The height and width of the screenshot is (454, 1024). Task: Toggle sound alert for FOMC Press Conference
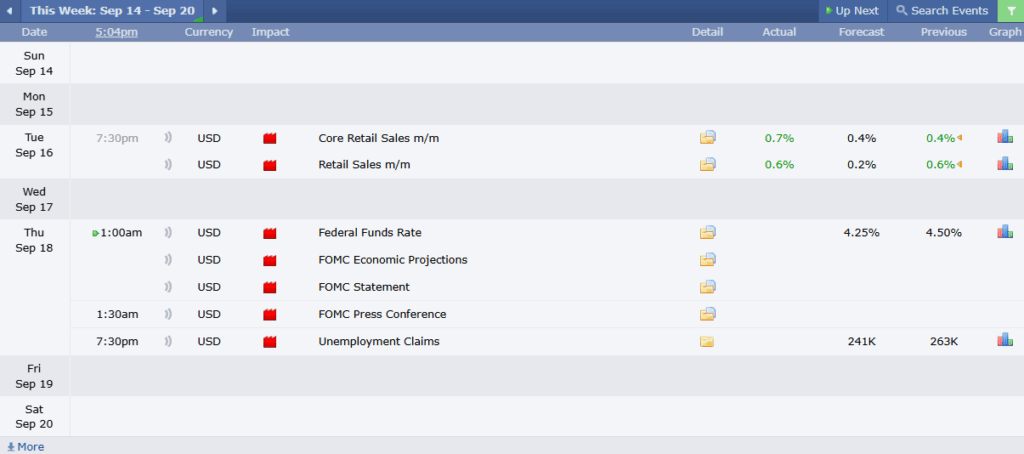pyautogui.click(x=168, y=314)
